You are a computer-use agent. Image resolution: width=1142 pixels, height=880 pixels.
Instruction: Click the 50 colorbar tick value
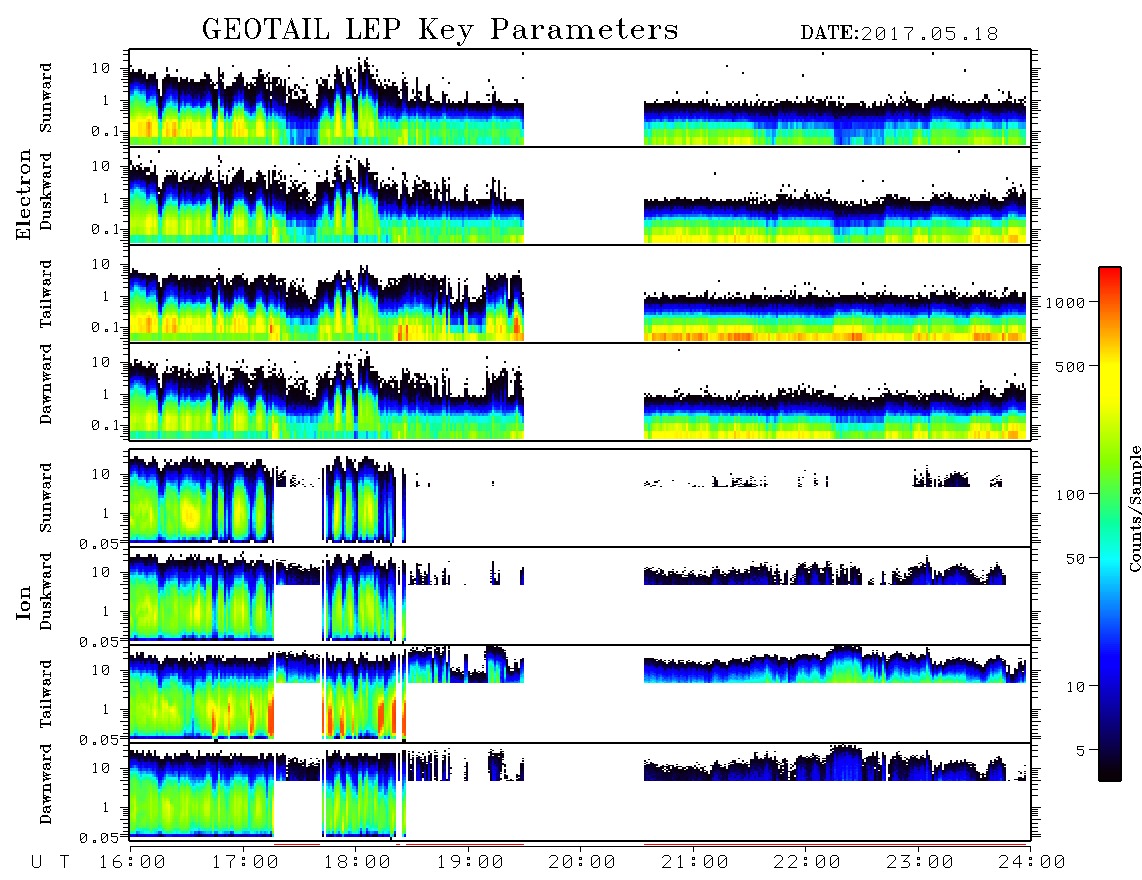1075,559
